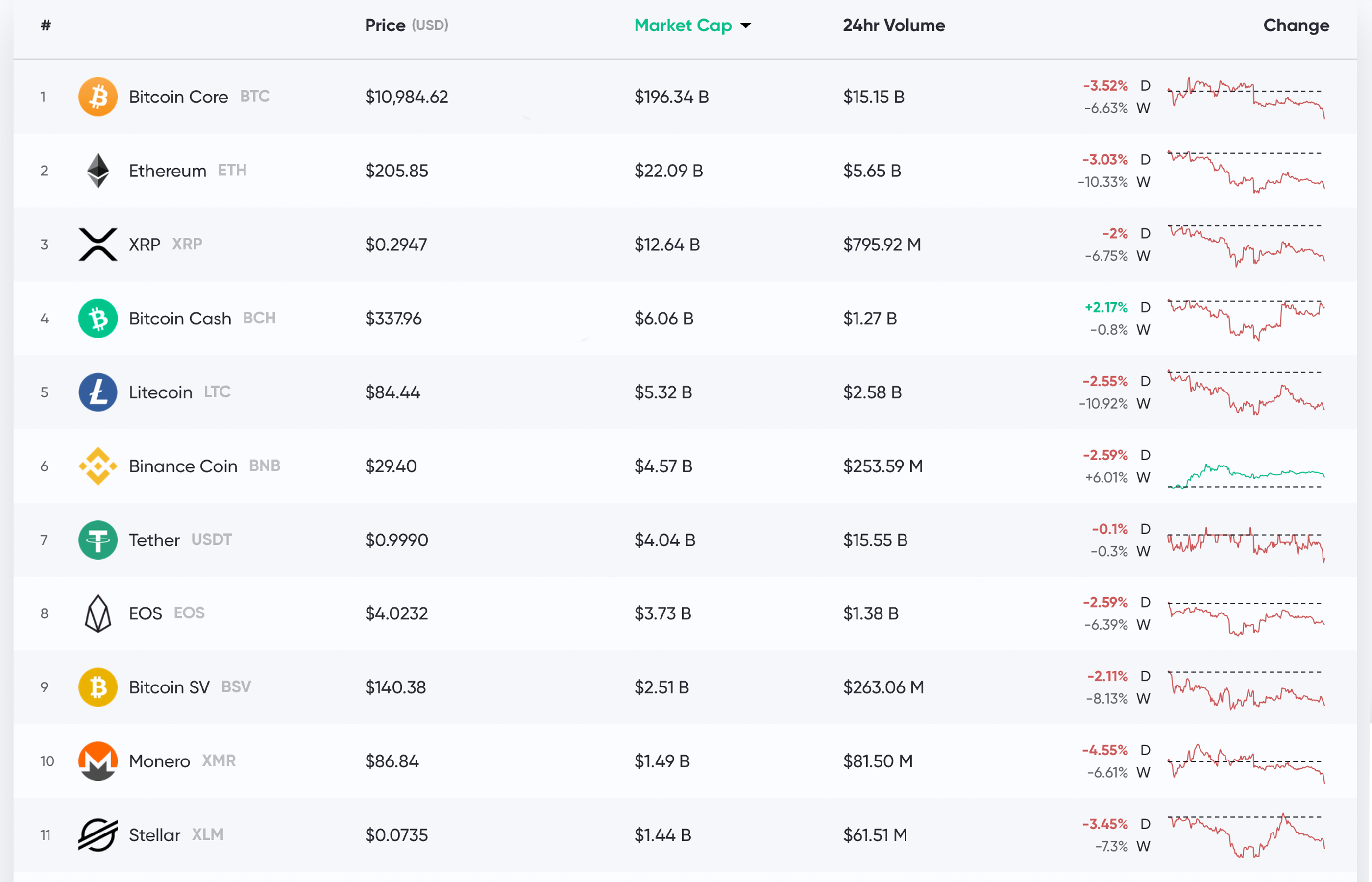This screenshot has width=1372, height=882.
Task: View the Monero weekly sparkline chart
Action: pyautogui.click(x=1246, y=763)
